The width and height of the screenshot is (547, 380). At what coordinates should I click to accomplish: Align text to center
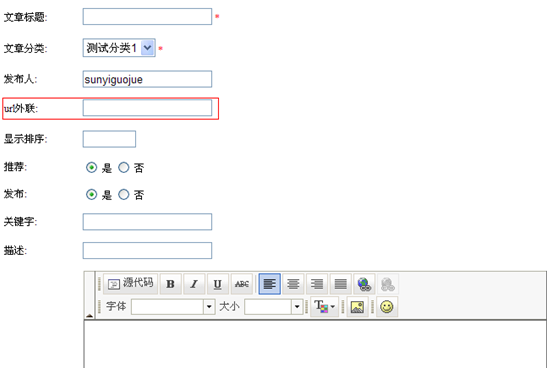[293, 284]
